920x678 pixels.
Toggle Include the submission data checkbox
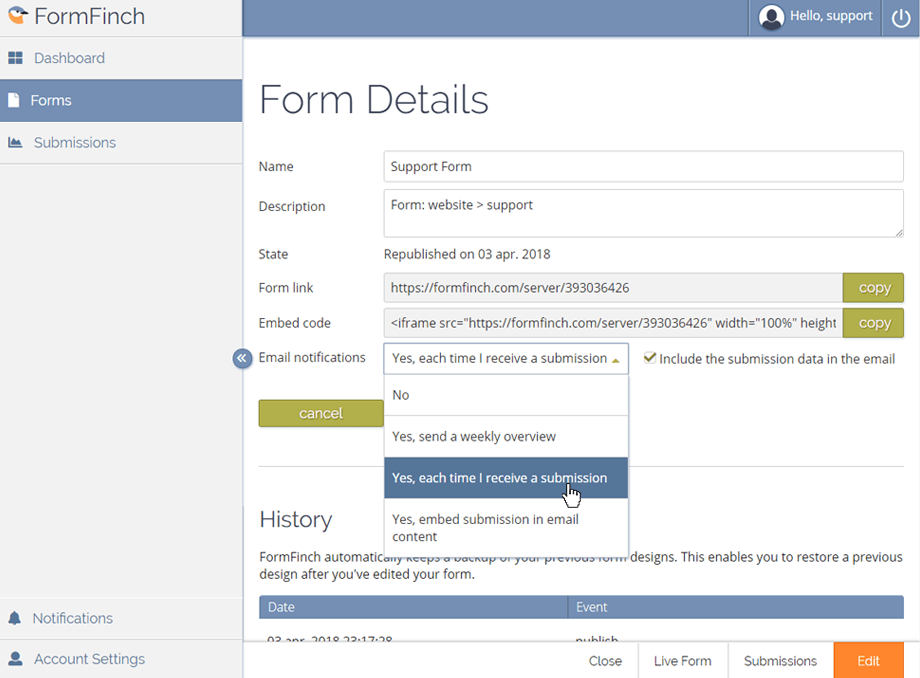[x=650, y=358]
